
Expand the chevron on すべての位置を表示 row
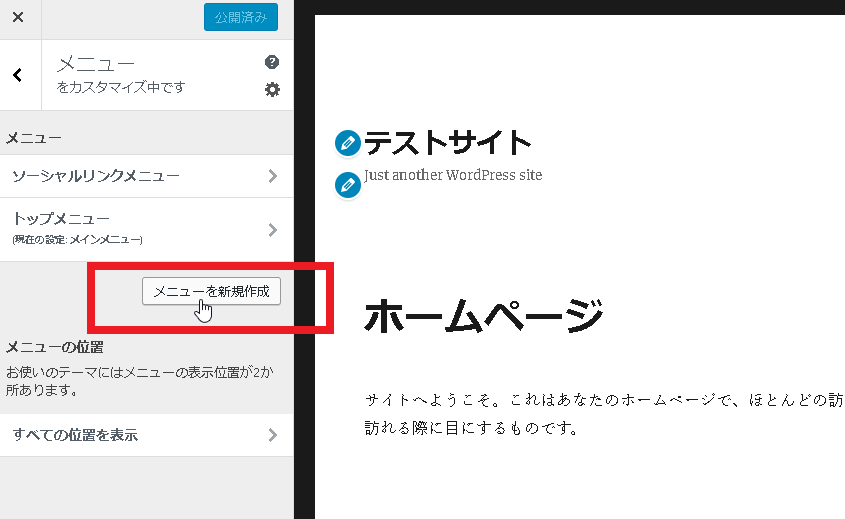(x=273, y=435)
